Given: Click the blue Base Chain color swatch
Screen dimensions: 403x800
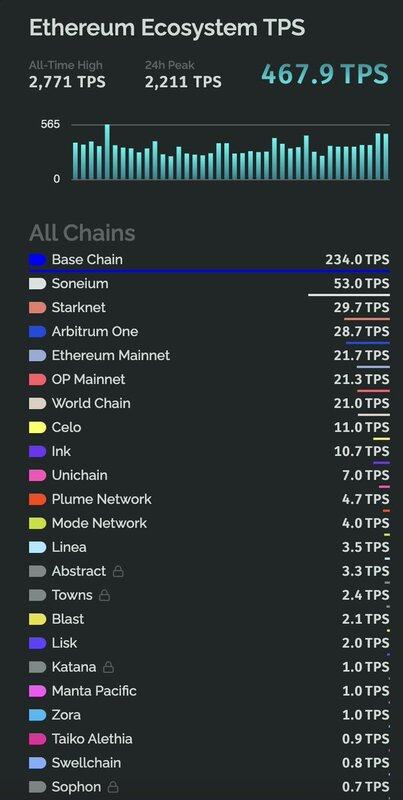Looking at the screenshot, I should pos(38,260).
